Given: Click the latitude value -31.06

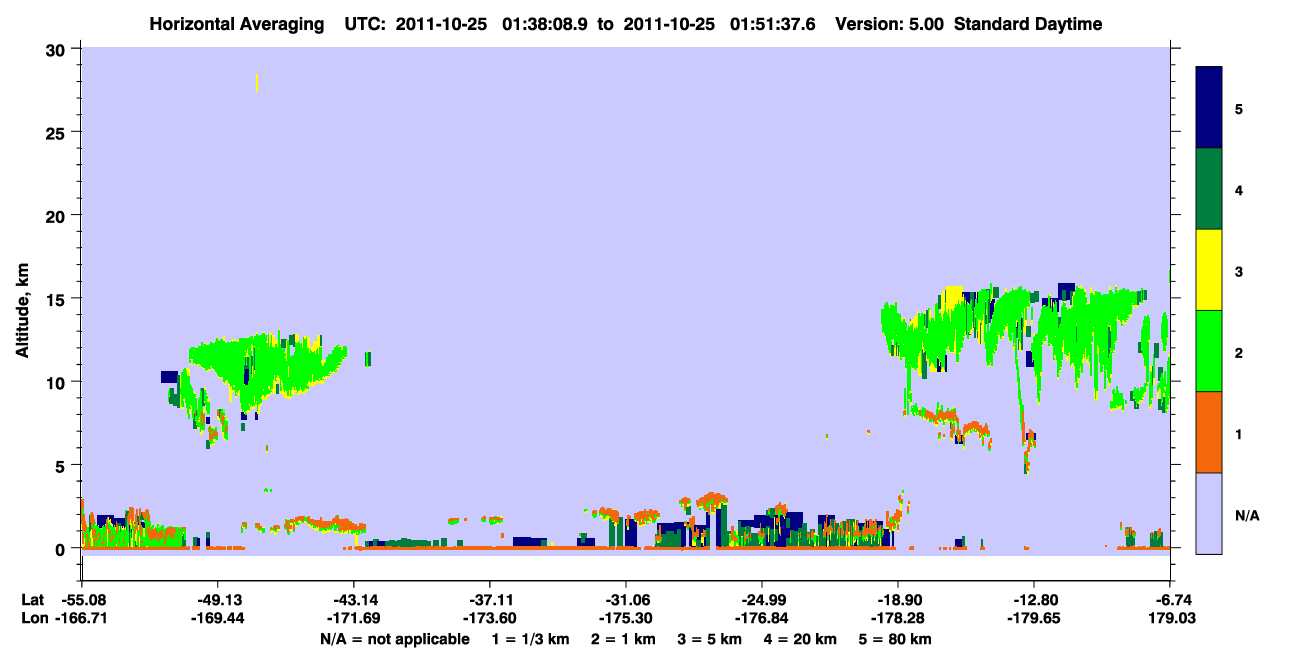Looking at the screenshot, I should pyautogui.click(x=625, y=600).
